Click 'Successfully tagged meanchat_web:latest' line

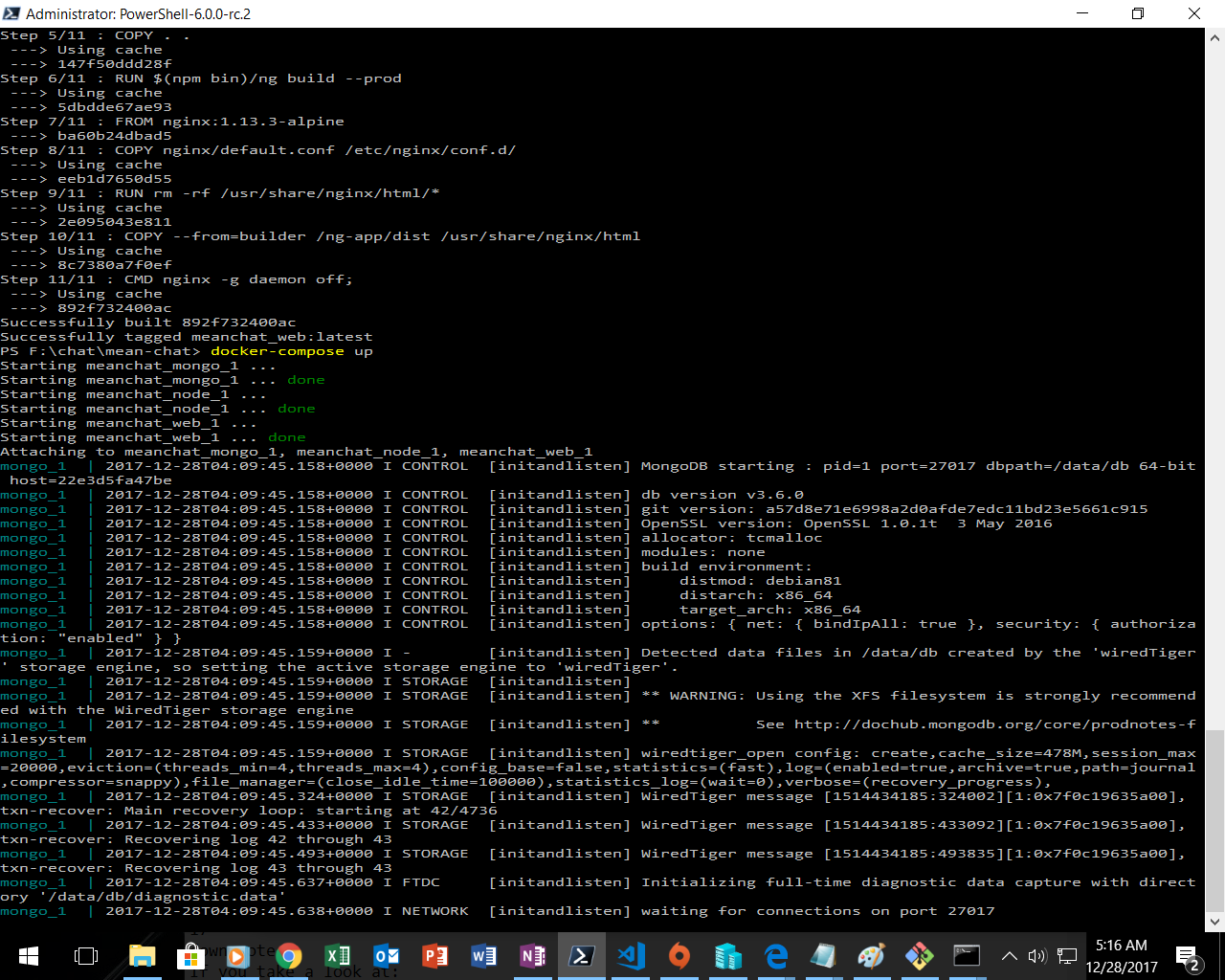pyautogui.click(x=187, y=337)
